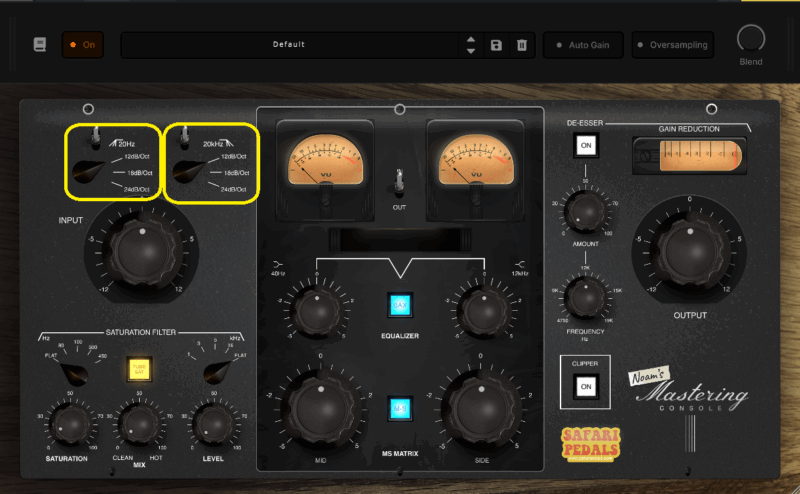Toggle the plugin On power button

(x=83, y=45)
